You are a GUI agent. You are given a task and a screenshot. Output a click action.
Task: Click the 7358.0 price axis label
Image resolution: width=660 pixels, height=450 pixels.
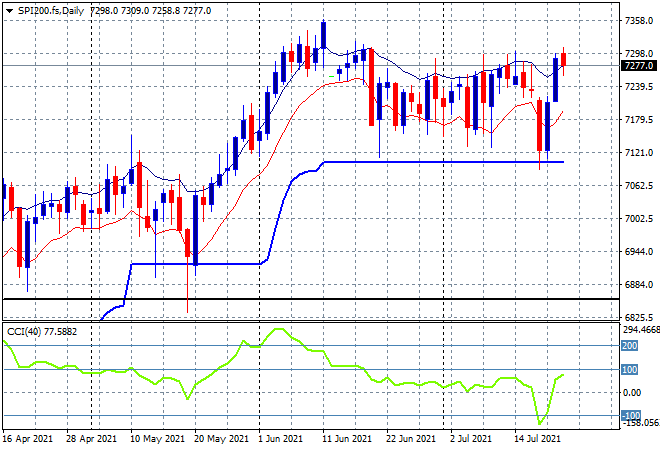click(x=639, y=21)
